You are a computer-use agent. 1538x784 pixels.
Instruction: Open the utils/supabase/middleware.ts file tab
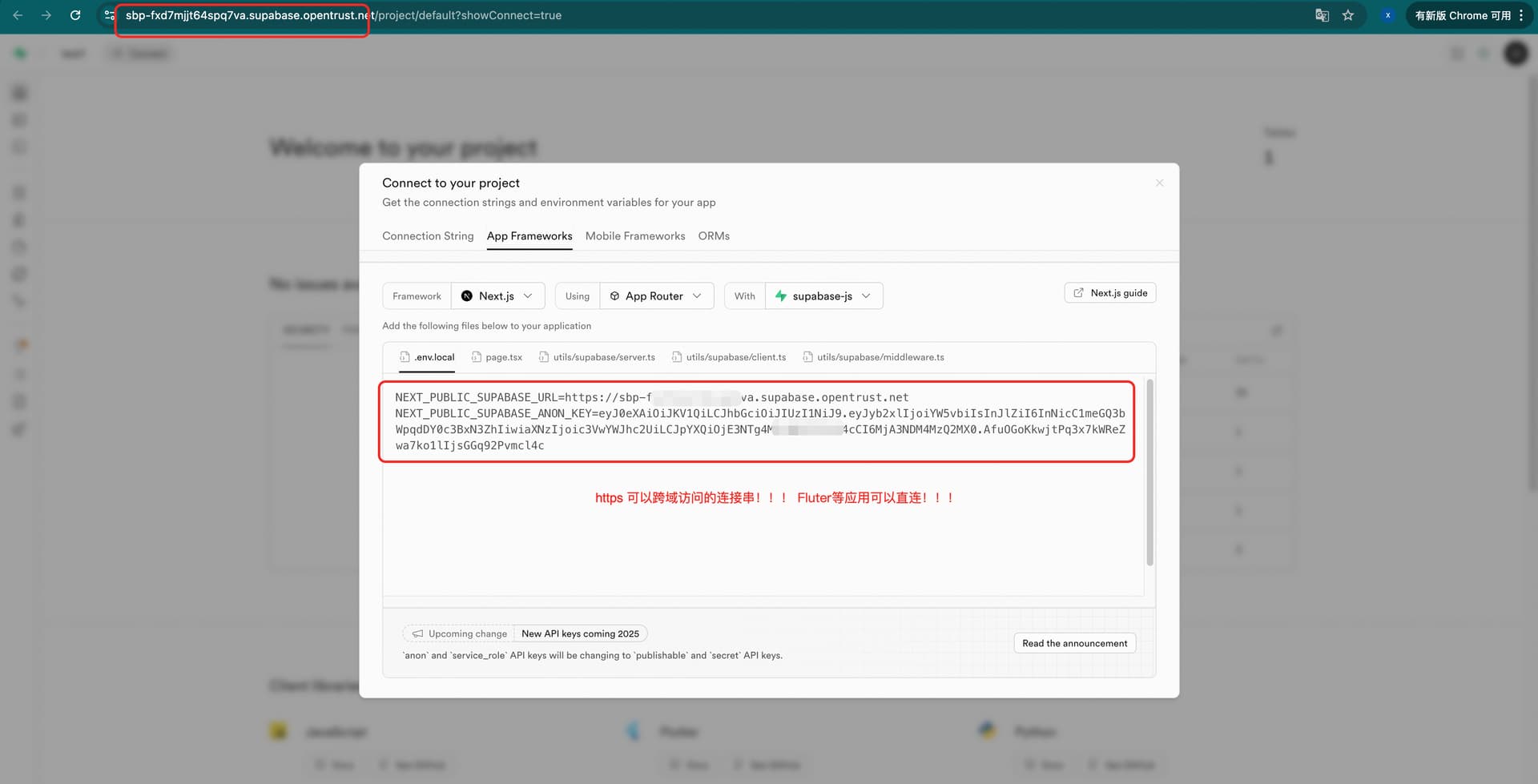pyautogui.click(x=874, y=357)
